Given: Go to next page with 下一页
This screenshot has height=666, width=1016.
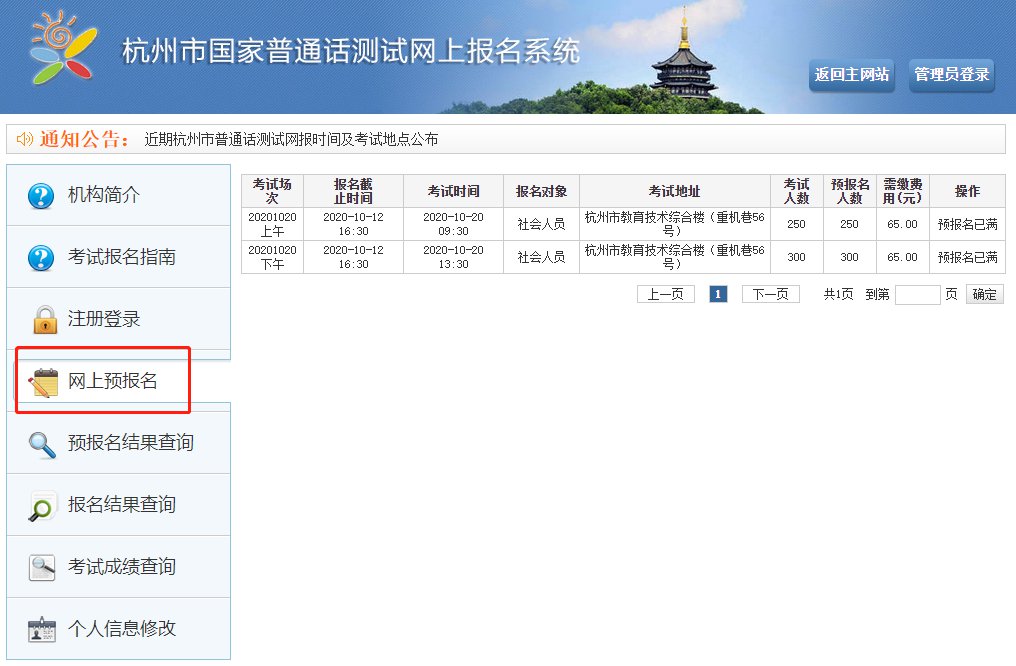Looking at the screenshot, I should pos(770,294).
